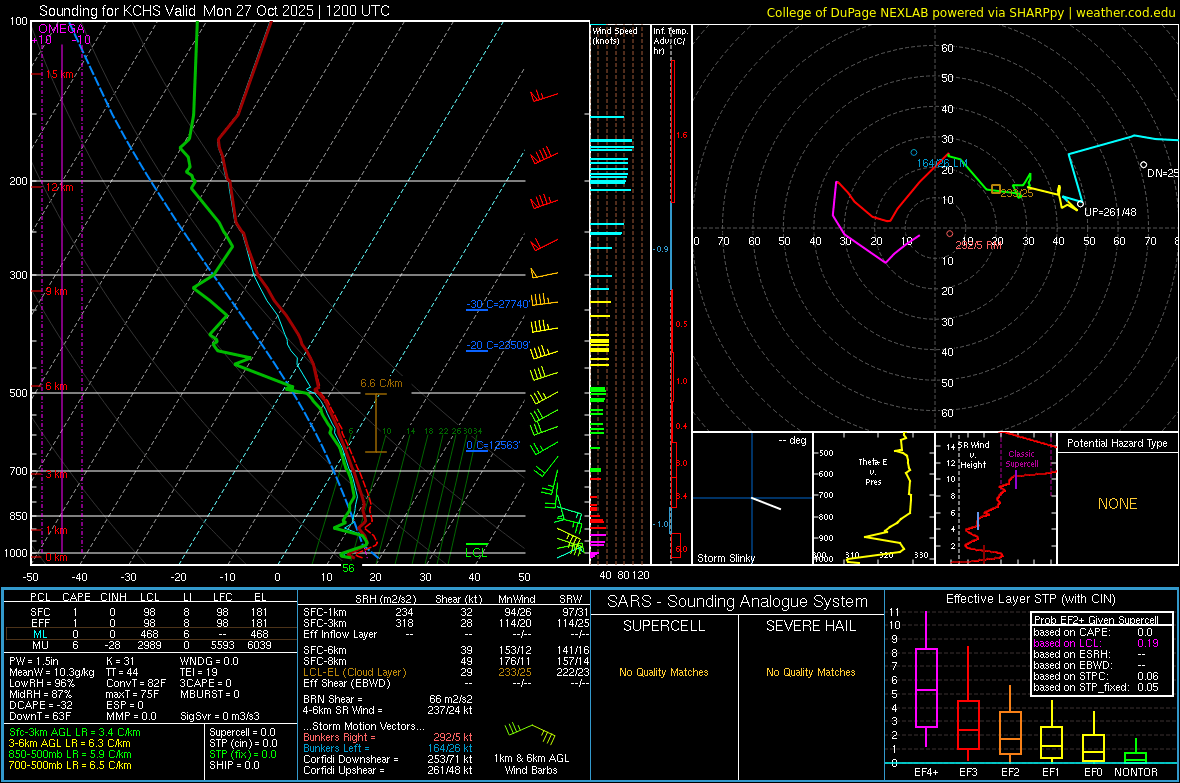The width and height of the screenshot is (1180, 783).
Task: Click the SARS - Sounding Analogue System heading
Action: [x=738, y=602]
